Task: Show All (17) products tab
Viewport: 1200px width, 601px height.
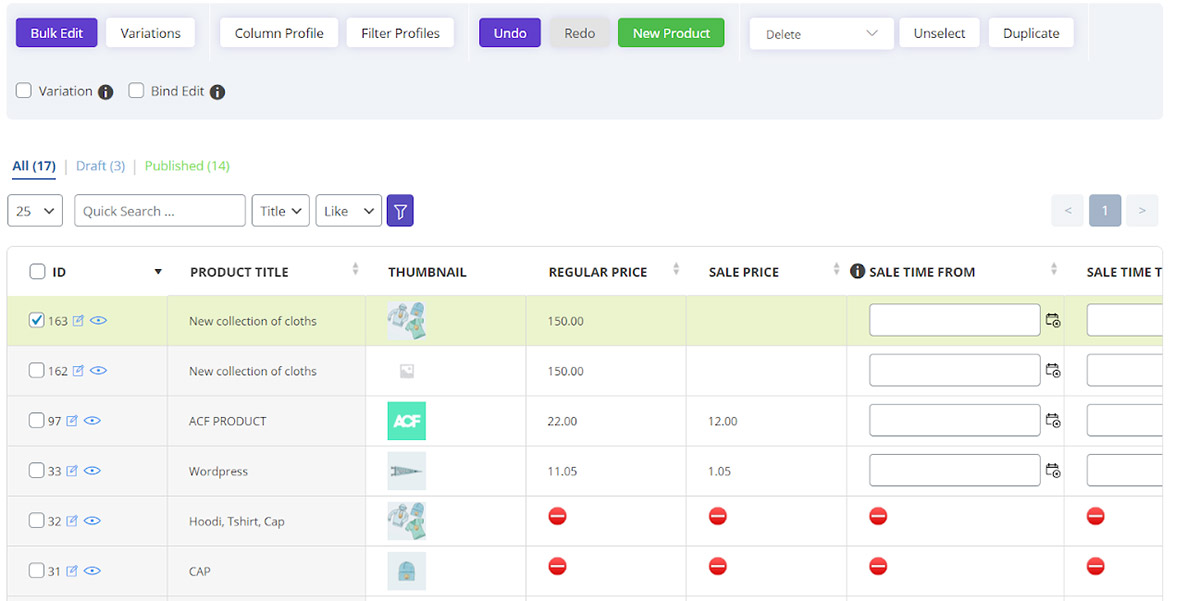Action: pyautogui.click(x=34, y=166)
